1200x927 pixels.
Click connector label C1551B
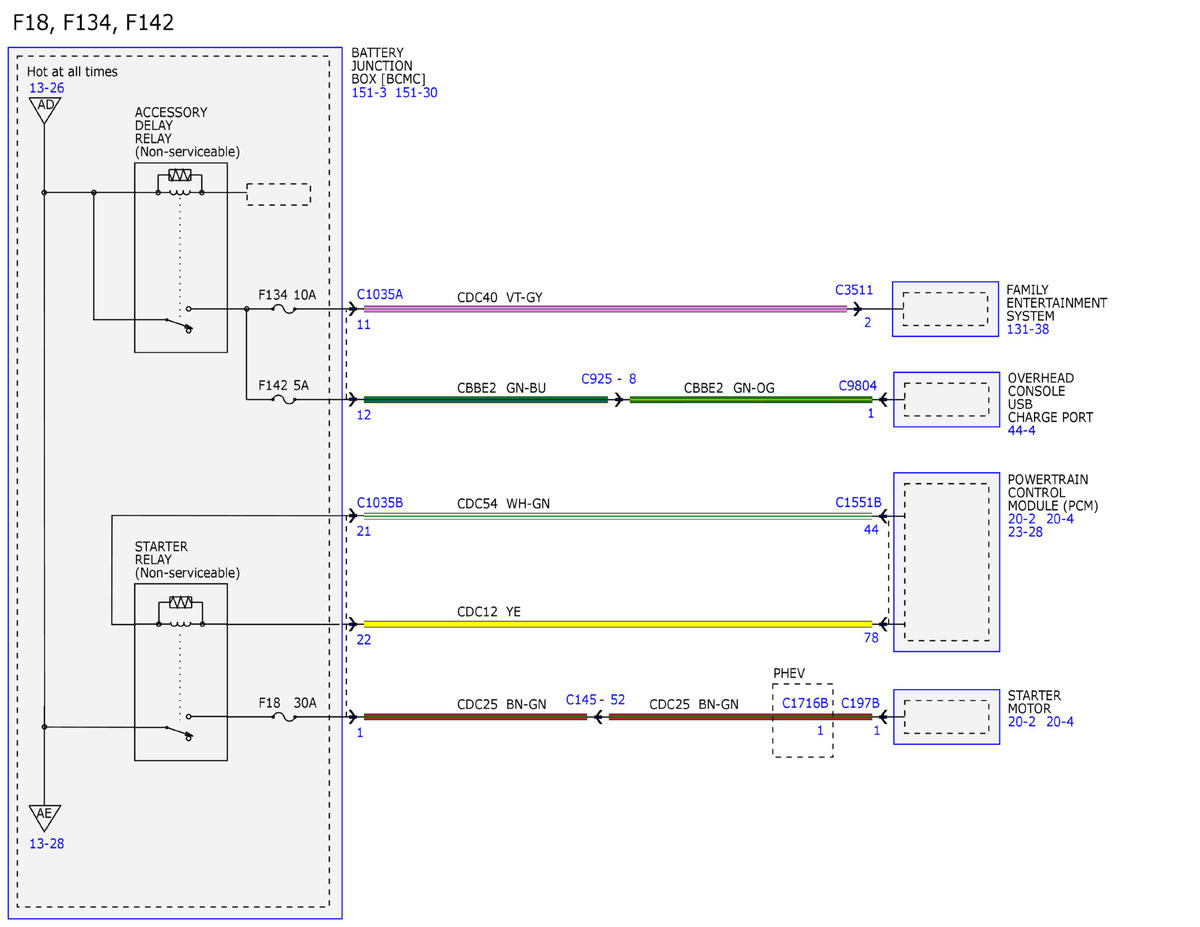click(858, 502)
